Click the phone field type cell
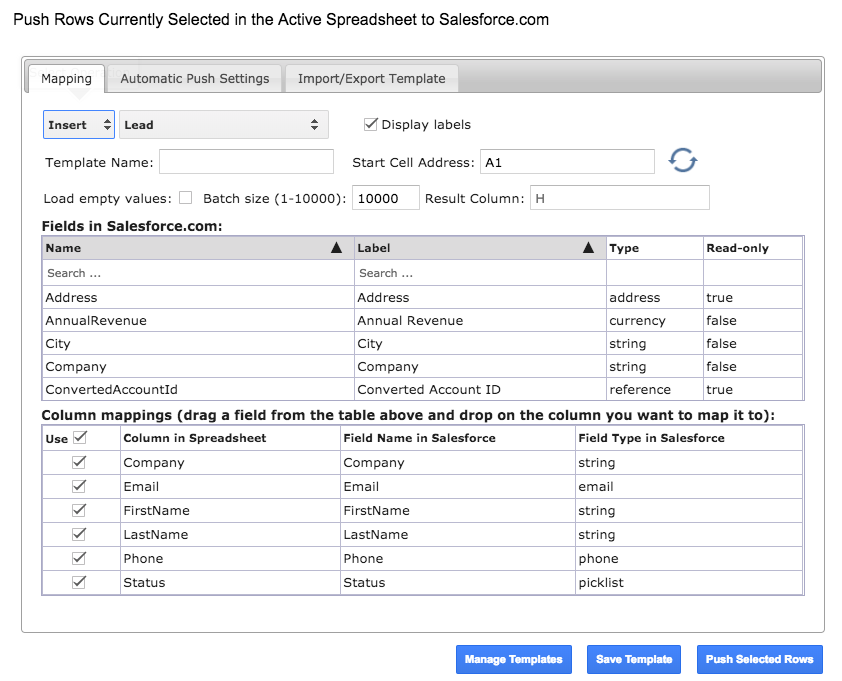842x681 pixels. click(689, 559)
